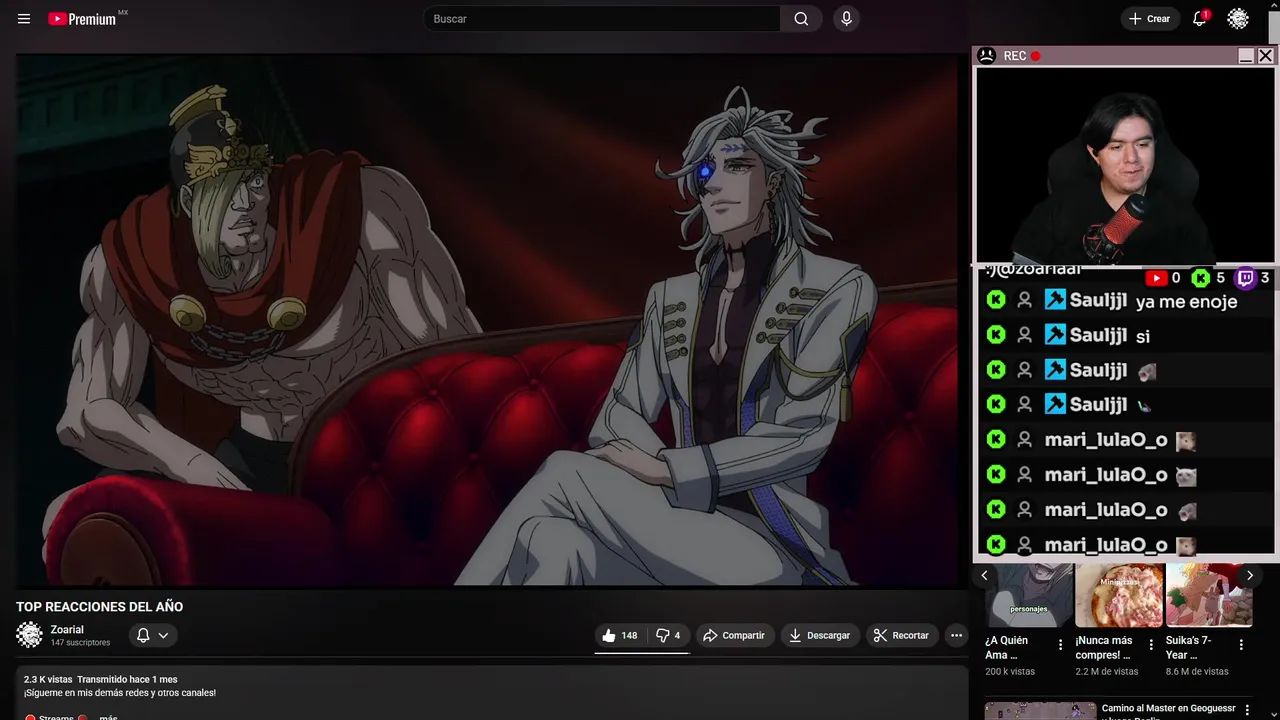Screen dimensions: 1280x720
Task: Open the Crear button
Action: tap(1149, 19)
